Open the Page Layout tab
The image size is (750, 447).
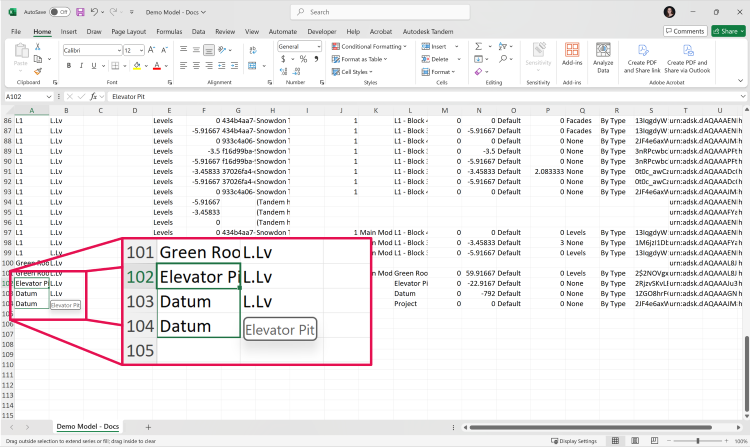[129, 32]
